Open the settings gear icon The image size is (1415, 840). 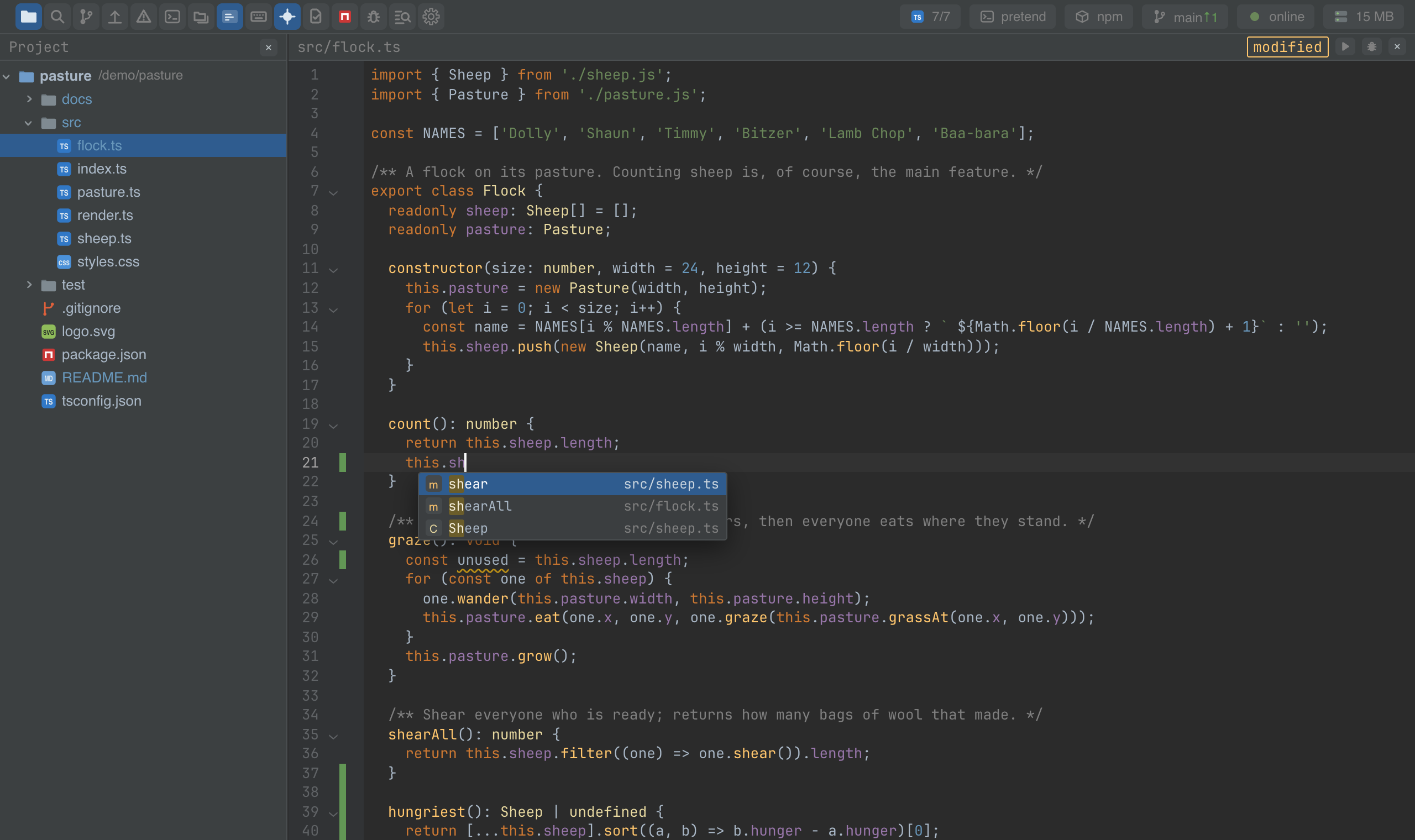(x=431, y=17)
